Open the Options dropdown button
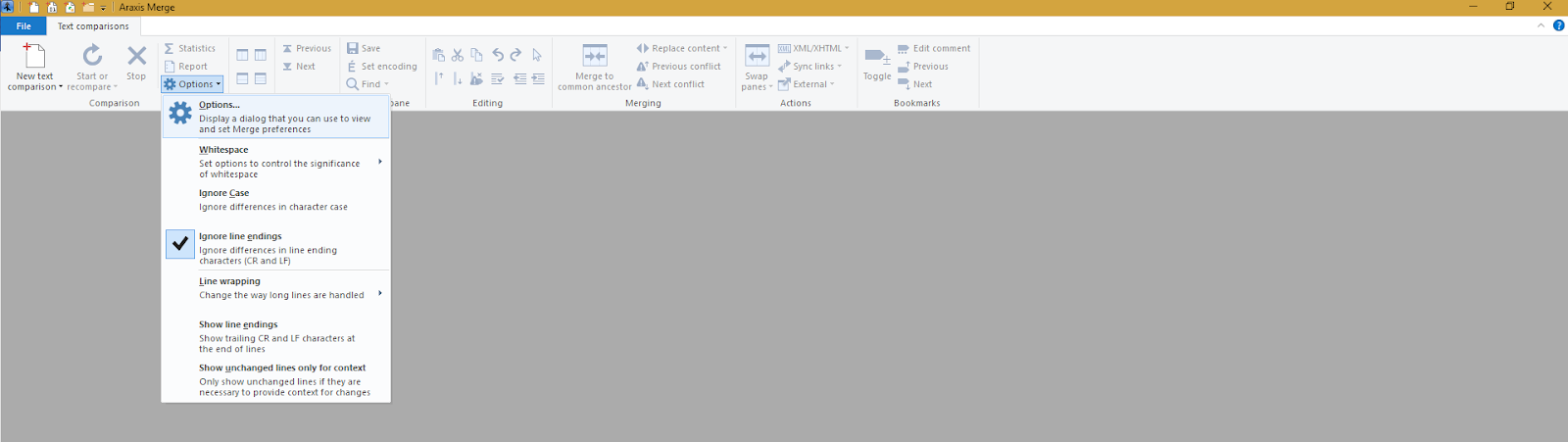 192,84
